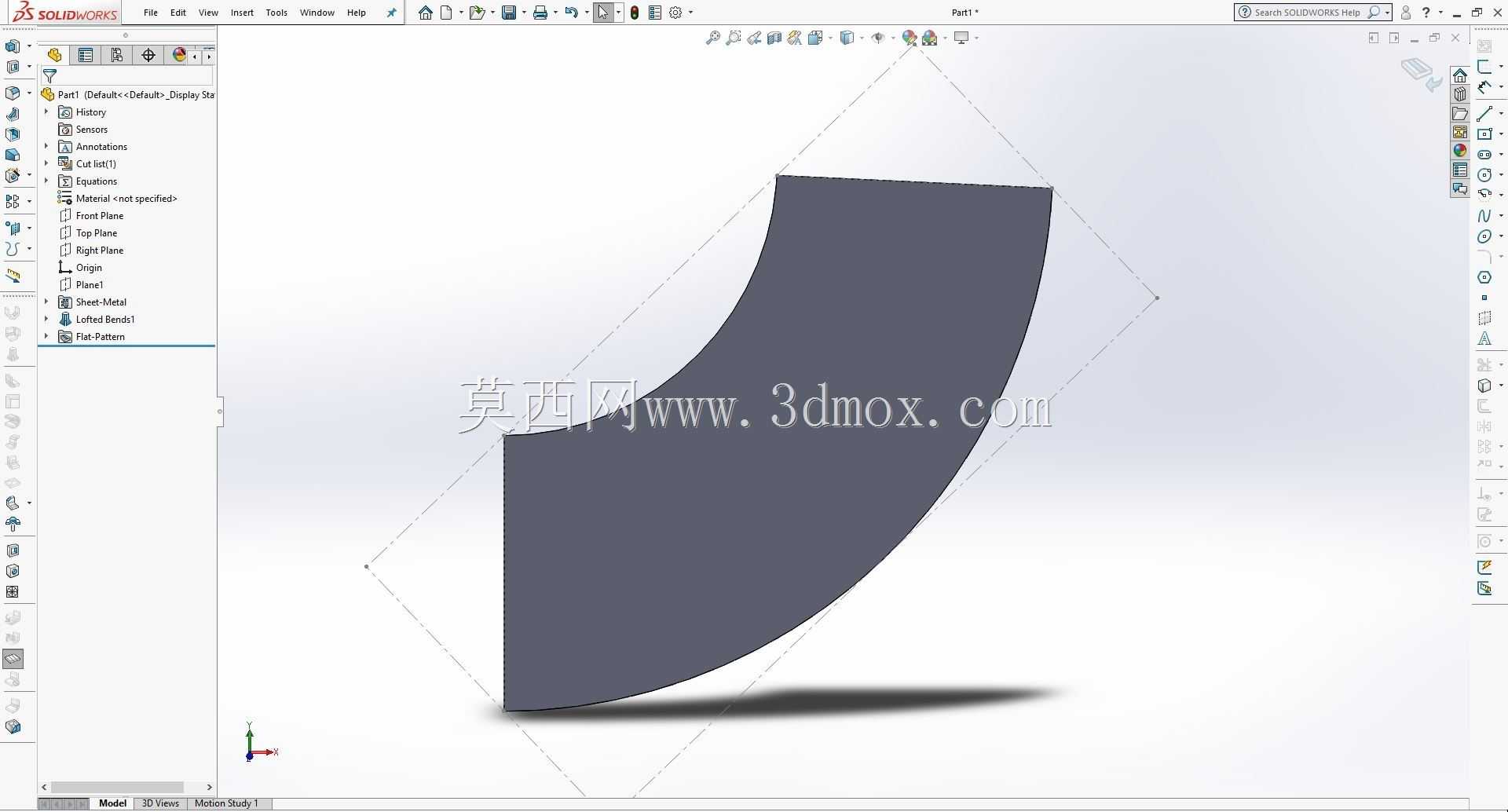
Task: Click Previous View icon
Action: tap(754, 38)
